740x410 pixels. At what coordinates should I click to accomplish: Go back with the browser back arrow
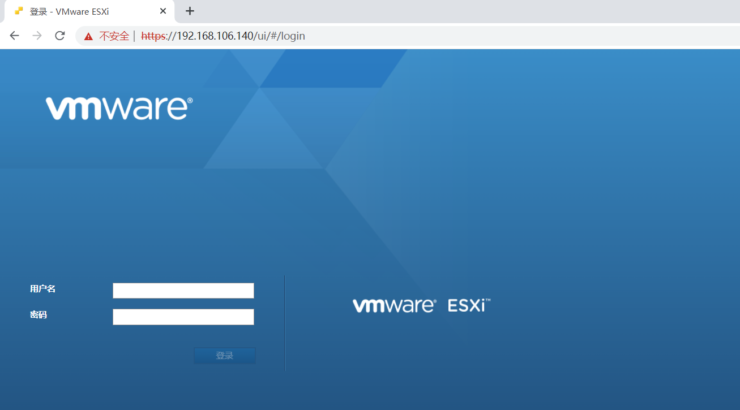[x=15, y=36]
